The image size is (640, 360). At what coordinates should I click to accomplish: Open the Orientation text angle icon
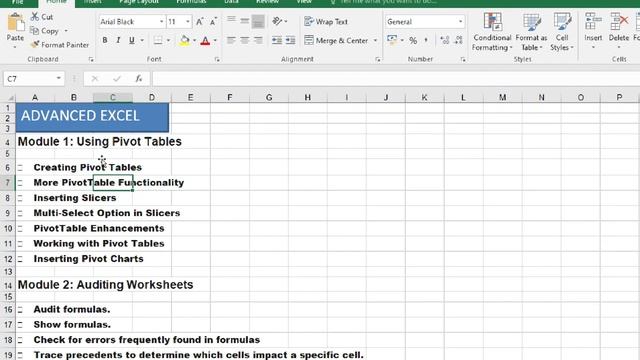(x=277, y=21)
